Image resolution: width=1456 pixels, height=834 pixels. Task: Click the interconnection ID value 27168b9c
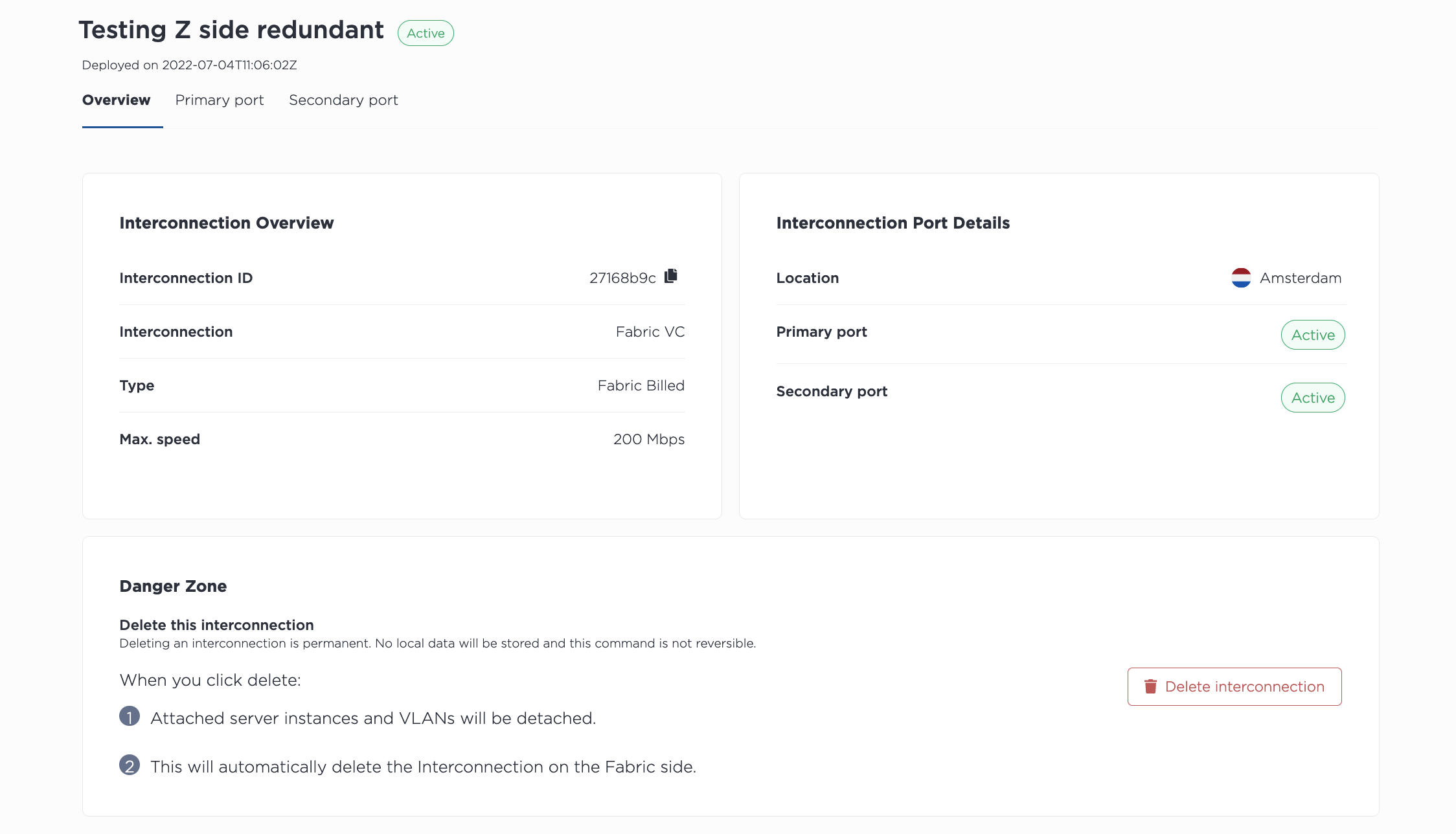pyautogui.click(x=622, y=278)
